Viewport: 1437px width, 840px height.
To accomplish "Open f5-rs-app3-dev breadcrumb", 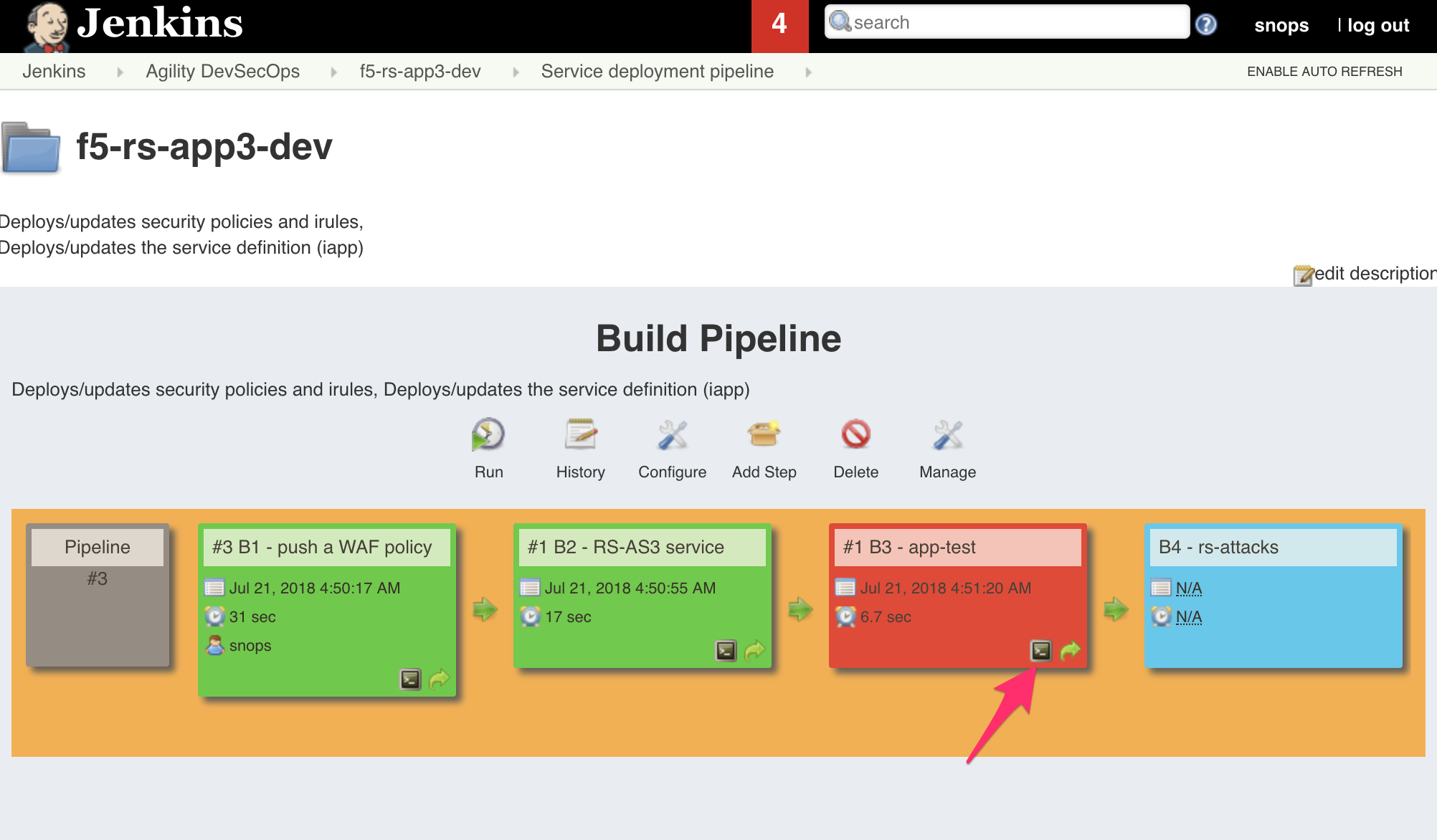I will click(420, 71).
